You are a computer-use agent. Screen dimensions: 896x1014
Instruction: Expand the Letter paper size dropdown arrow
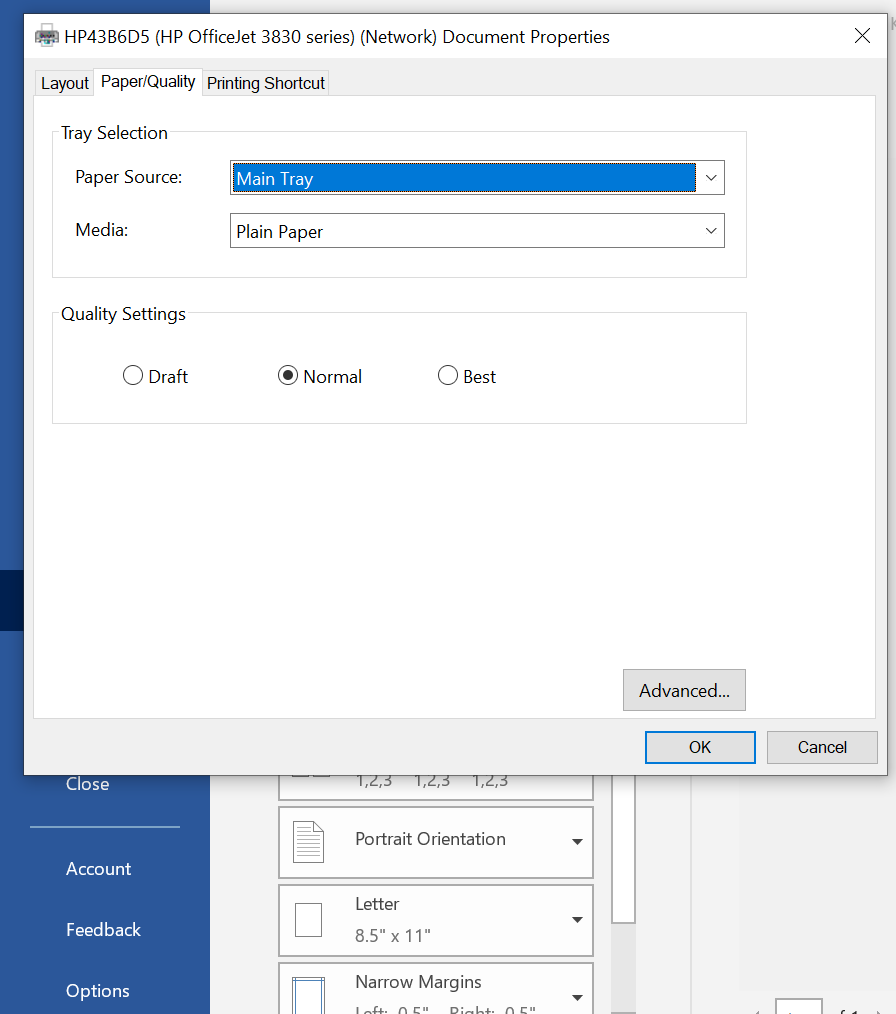click(577, 920)
